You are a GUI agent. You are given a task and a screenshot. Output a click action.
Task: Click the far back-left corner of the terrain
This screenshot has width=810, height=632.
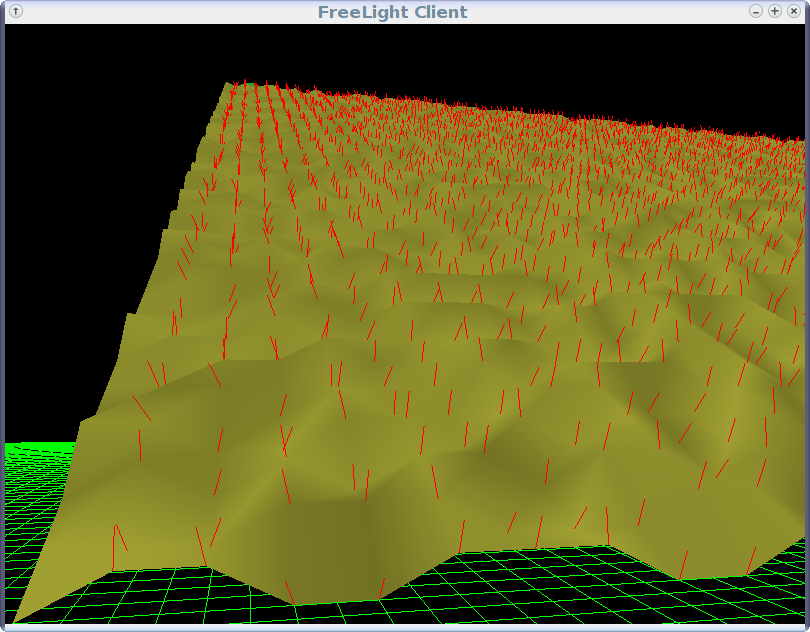[228, 84]
